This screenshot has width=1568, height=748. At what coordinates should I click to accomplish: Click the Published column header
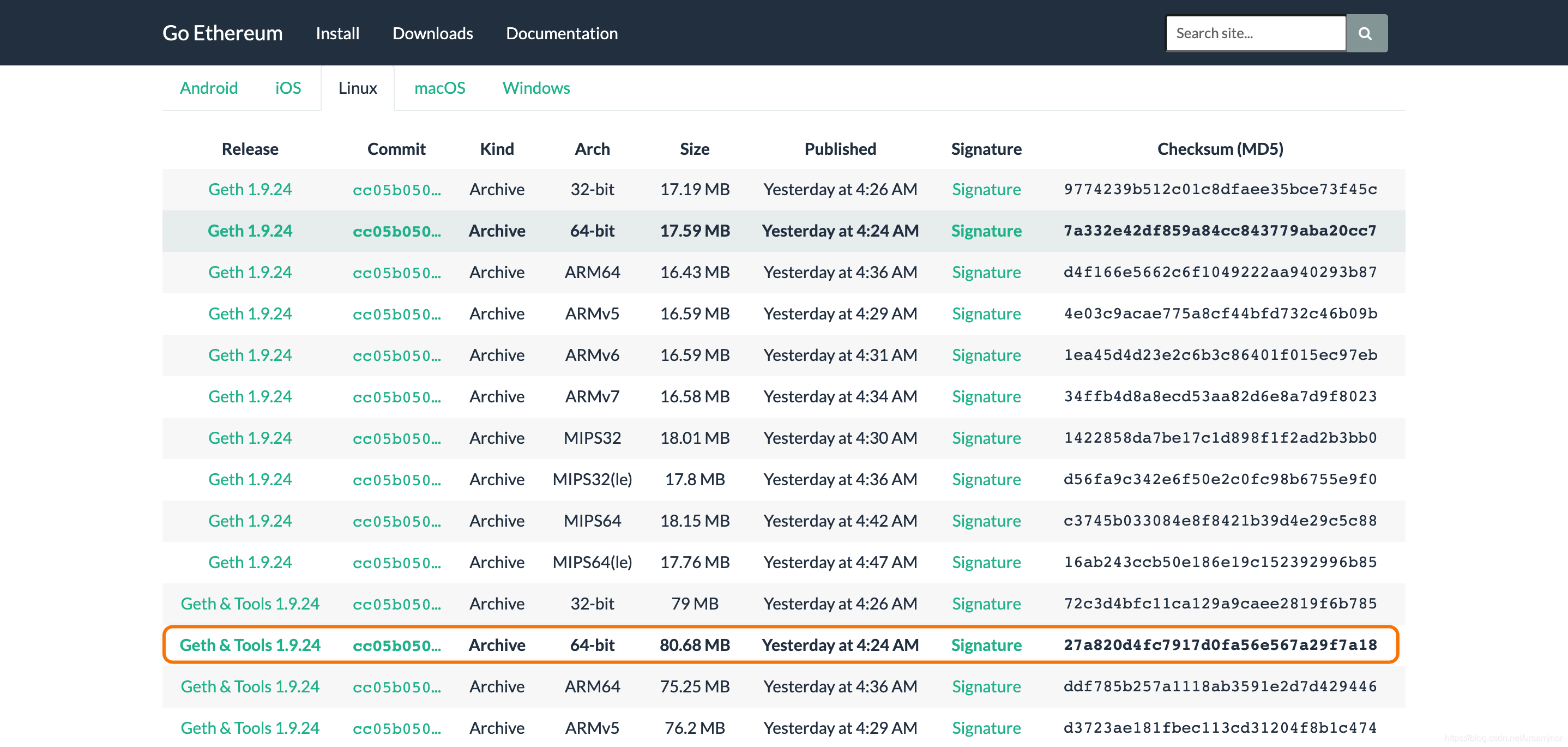[840, 149]
